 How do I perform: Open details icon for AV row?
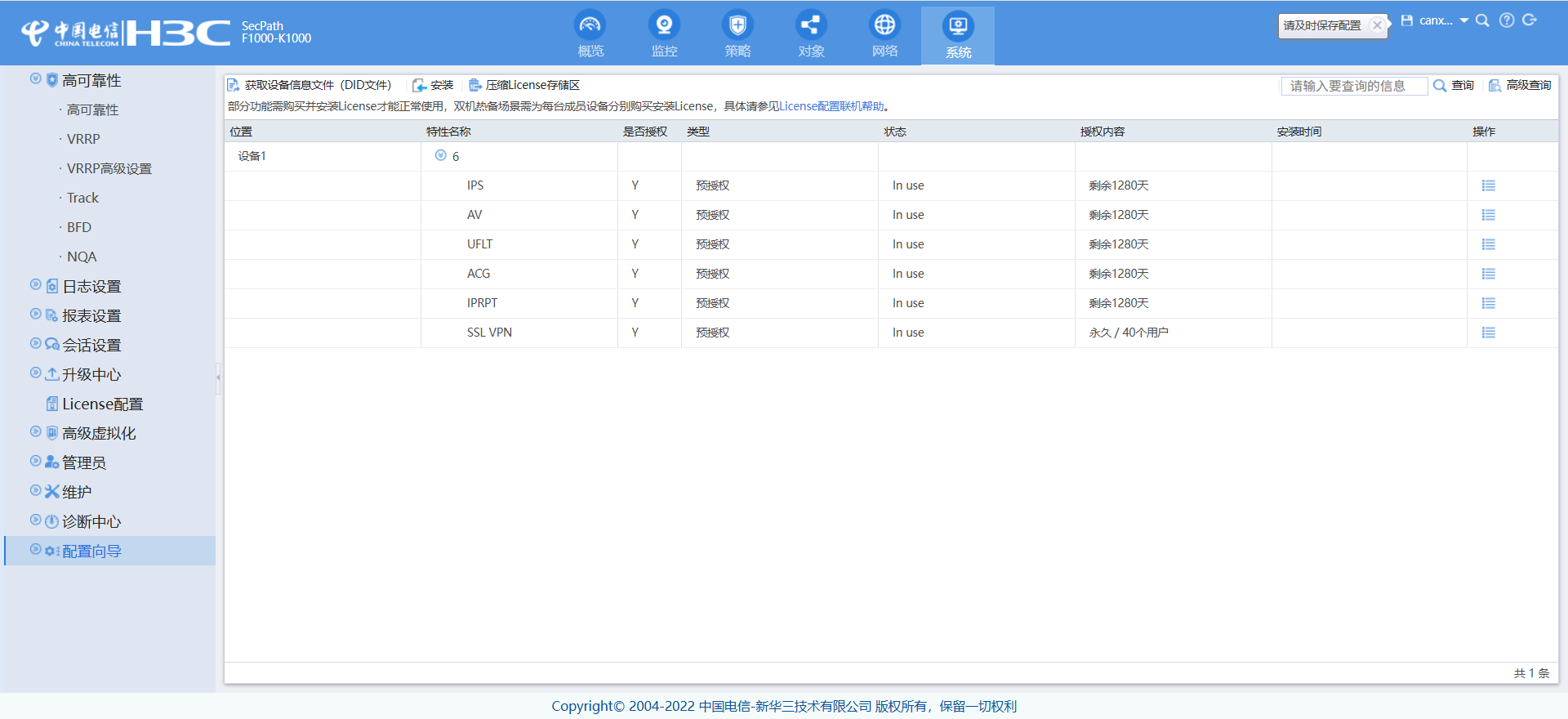[1489, 215]
